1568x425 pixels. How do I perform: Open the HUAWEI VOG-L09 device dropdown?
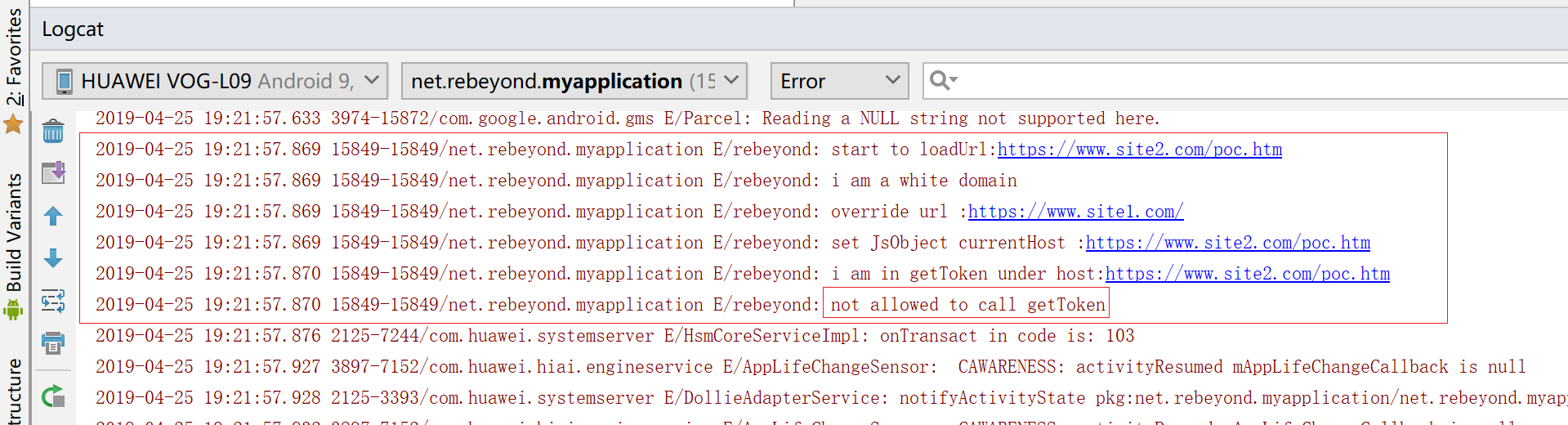pyautogui.click(x=215, y=81)
